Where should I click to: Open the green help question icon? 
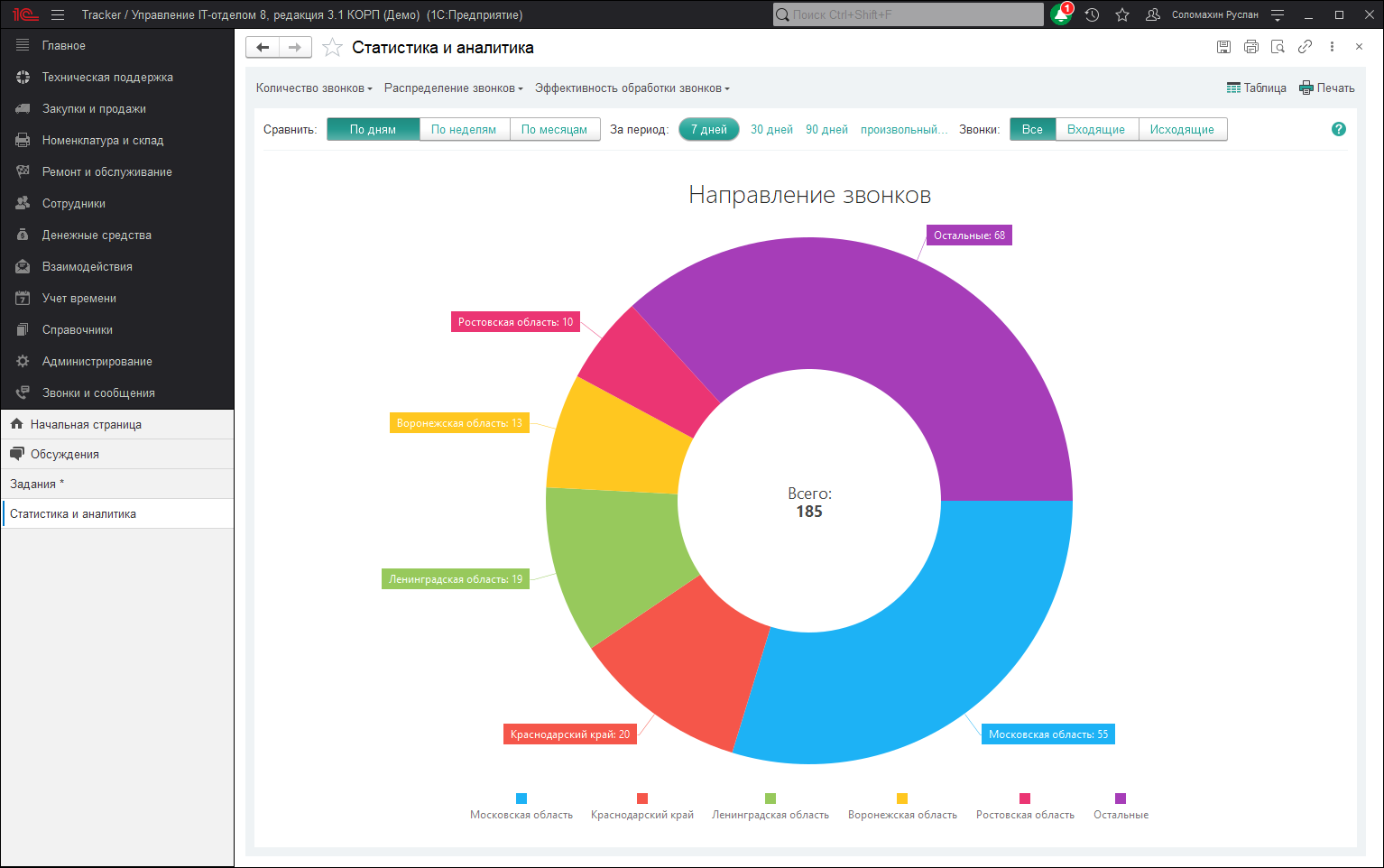pyautogui.click(x=1339, y=129)
